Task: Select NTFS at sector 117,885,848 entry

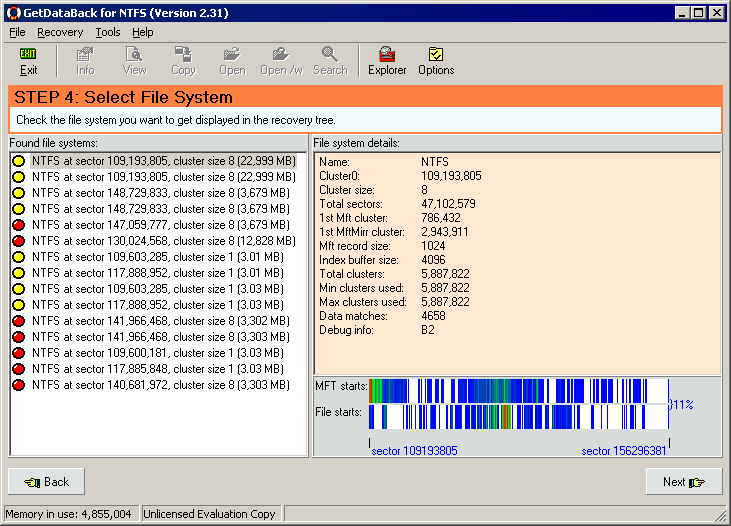Action: point(157,369)
